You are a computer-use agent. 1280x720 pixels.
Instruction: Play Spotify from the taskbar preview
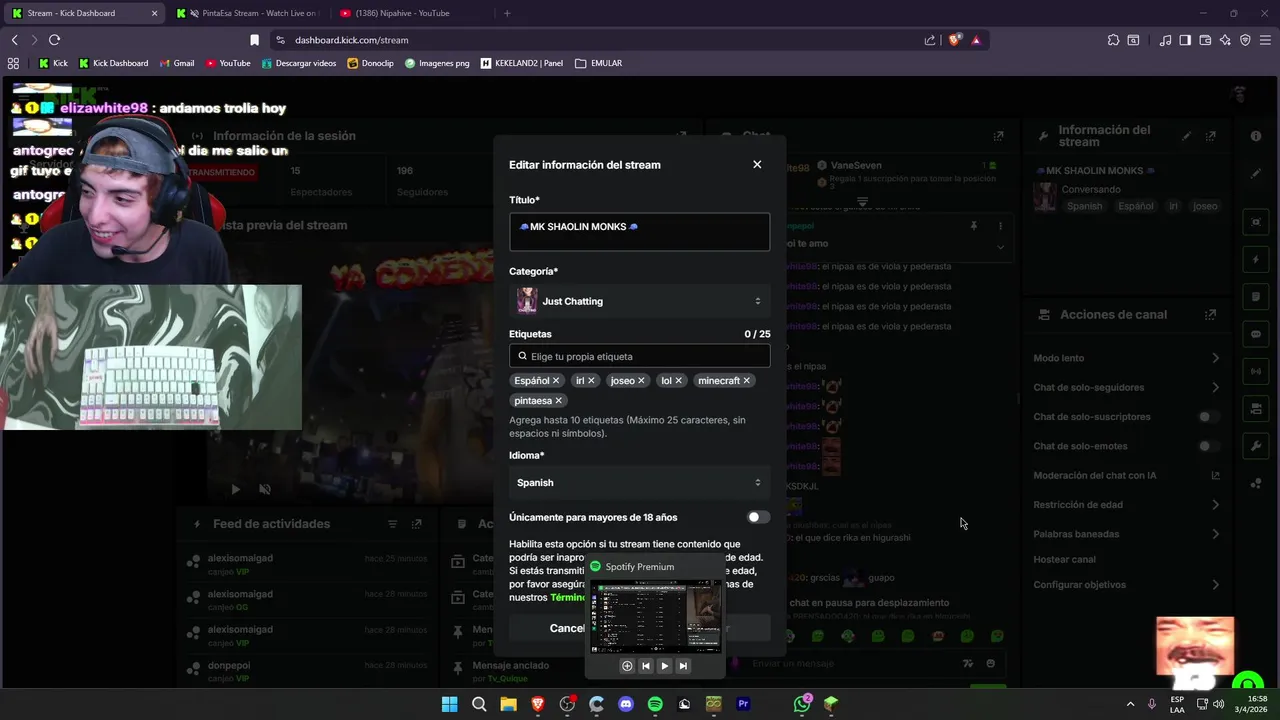point(664,666)
